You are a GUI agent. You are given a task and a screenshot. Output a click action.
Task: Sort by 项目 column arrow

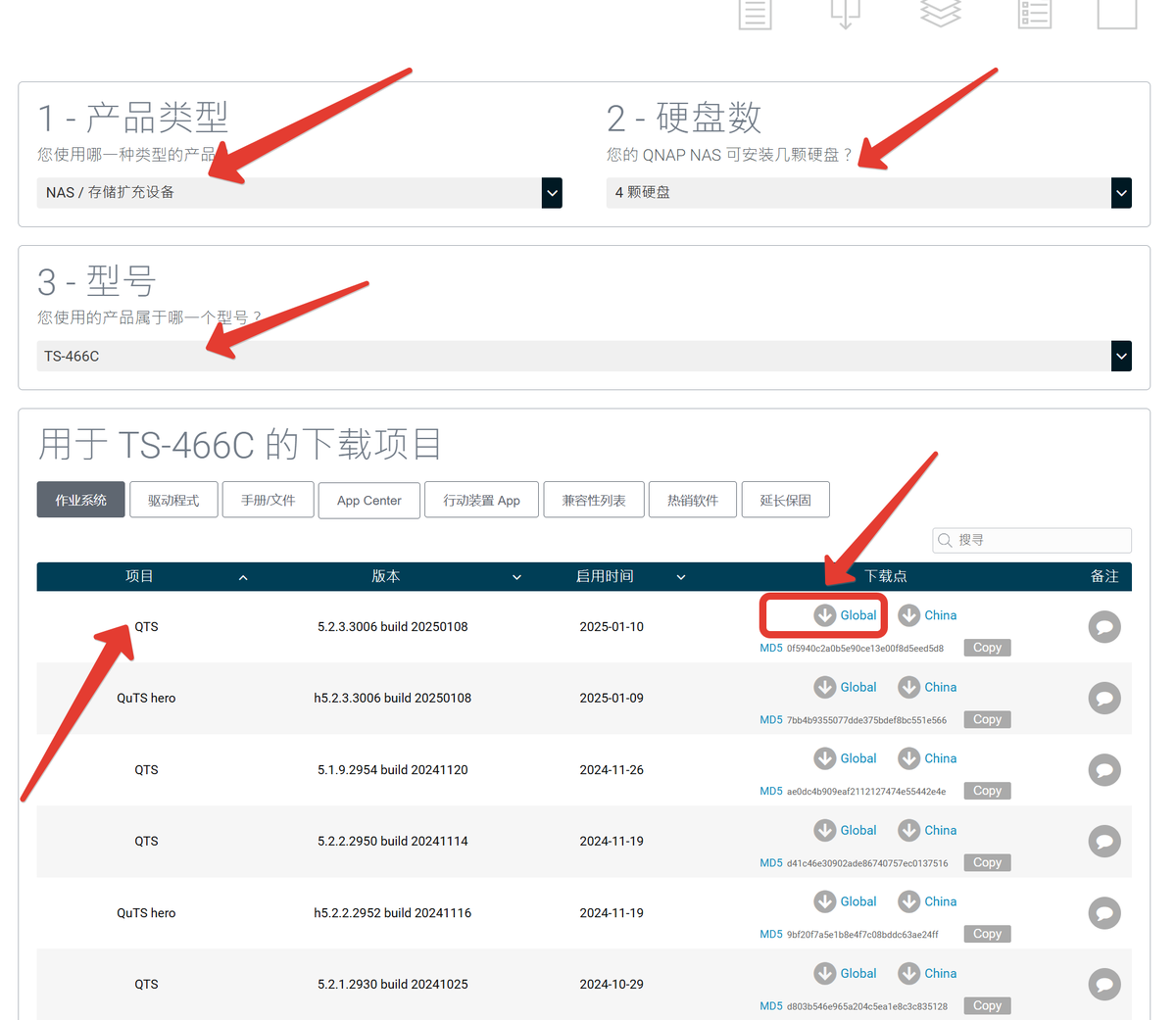coord(243,578)
